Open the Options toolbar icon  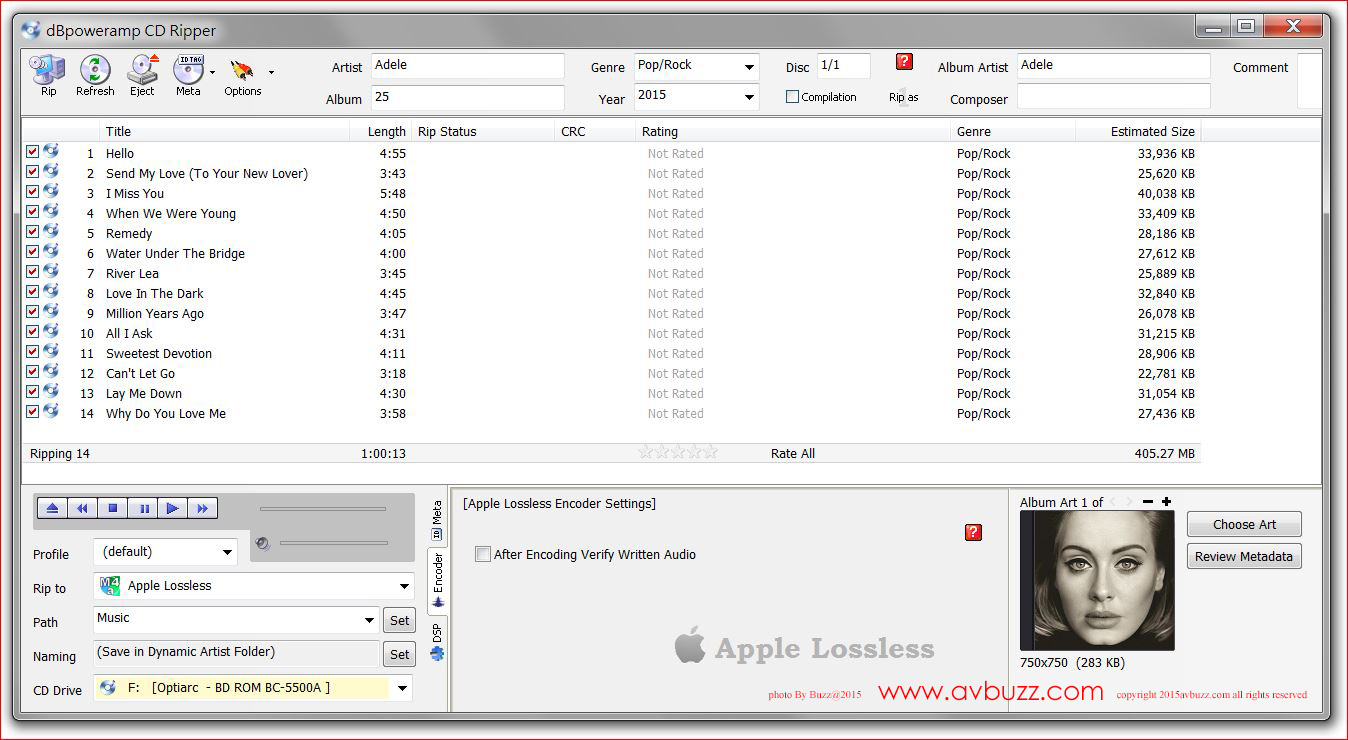tap(242, 74)
